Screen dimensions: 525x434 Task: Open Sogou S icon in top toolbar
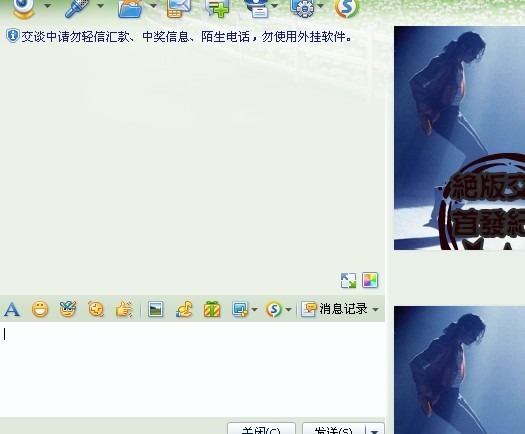(x=347, y=8)
